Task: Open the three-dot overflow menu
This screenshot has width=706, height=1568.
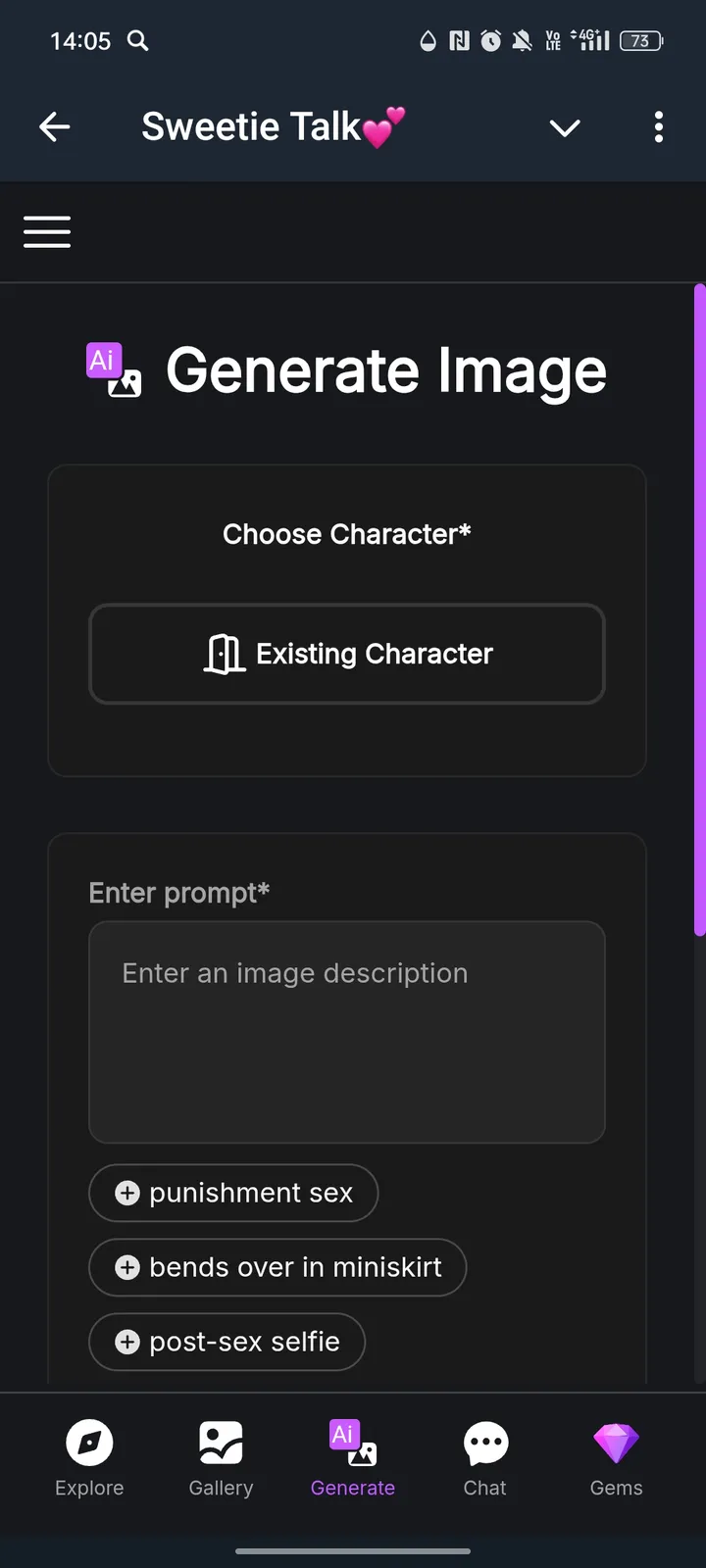Action: pyautogui.click(x=658, y=127)
